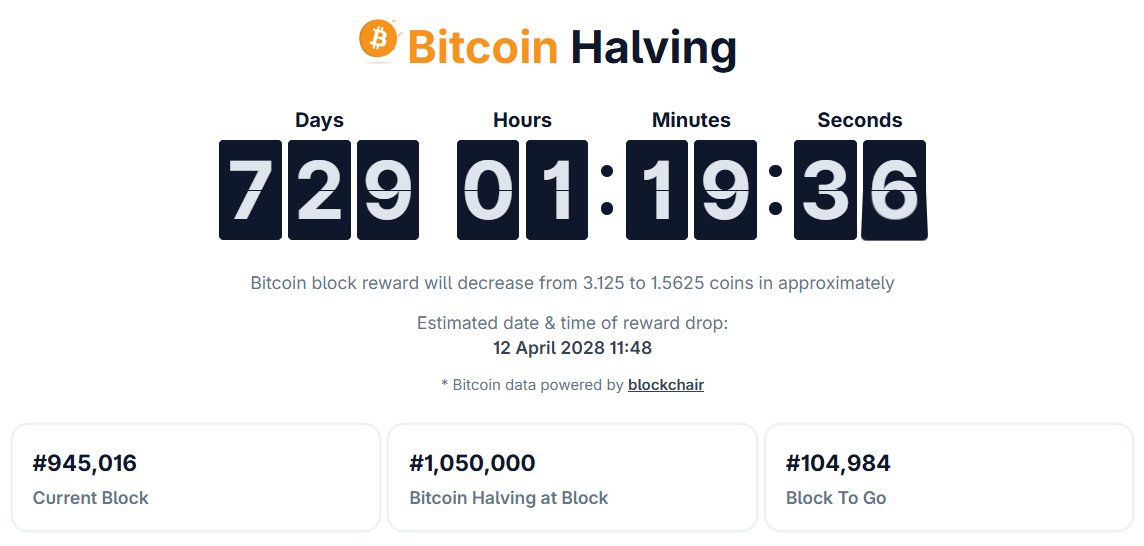Select the Current Block #945,016 card
This screenshot has height=546, width=1144.
pos(196,478)
